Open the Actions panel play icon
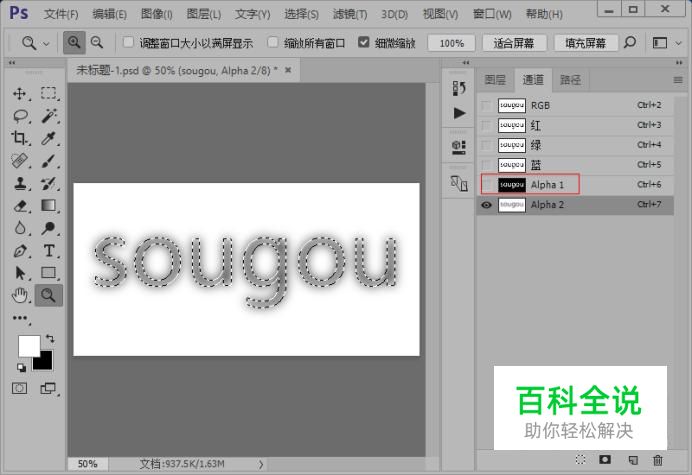692x475 pixels. pos(459,113)
